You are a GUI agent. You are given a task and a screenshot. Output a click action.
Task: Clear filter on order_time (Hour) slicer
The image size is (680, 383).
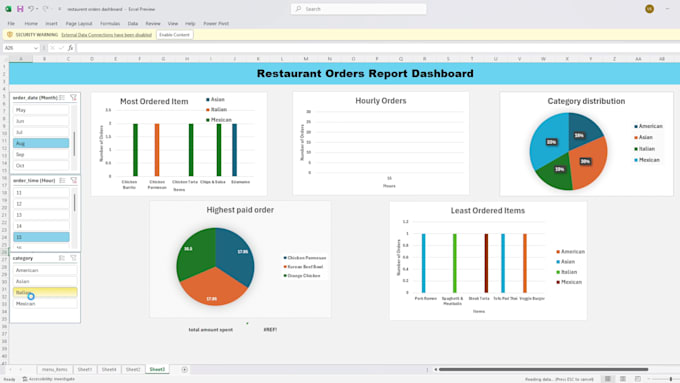click(x=73, y=180)
